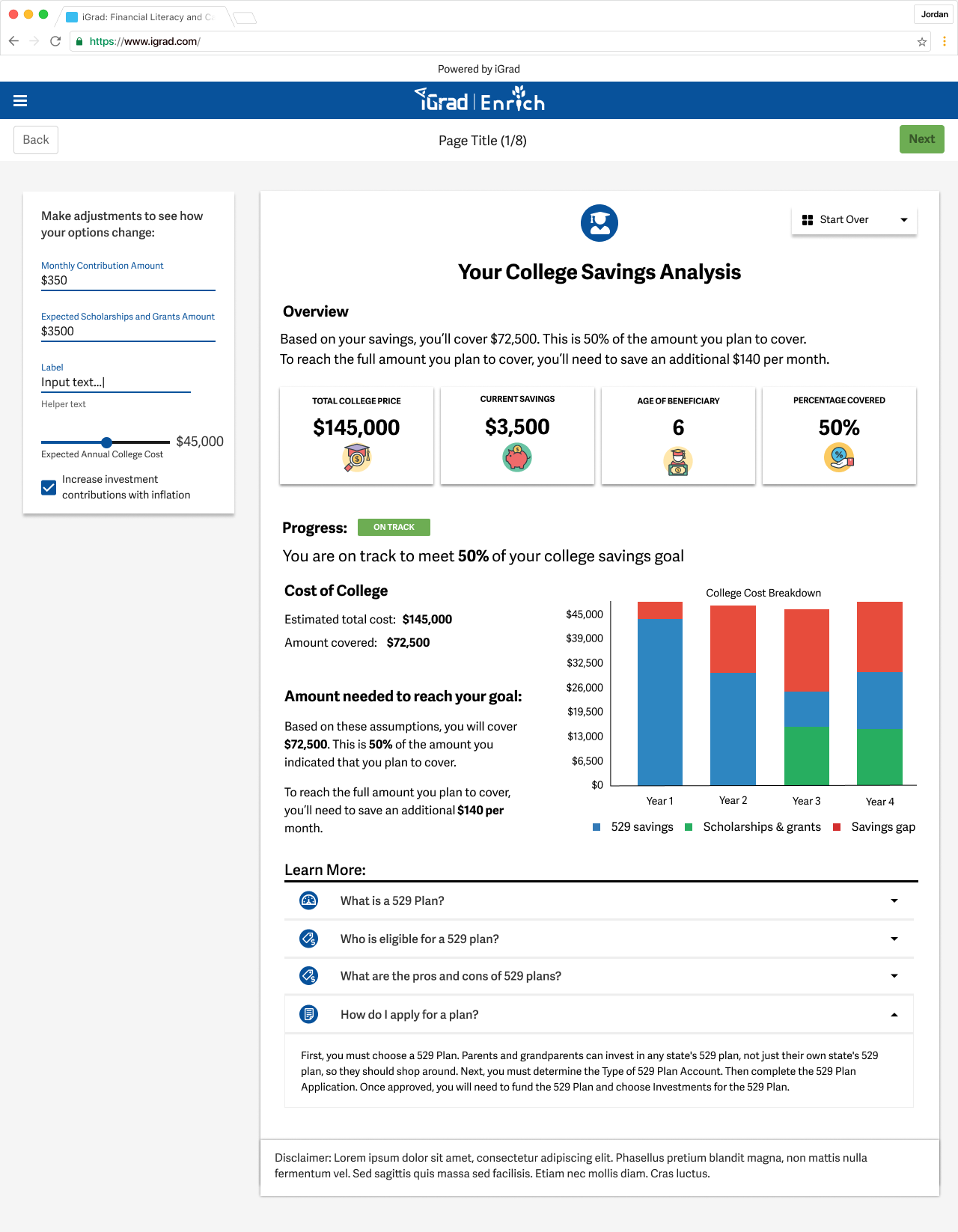Click the 'How do I apply' document icon
The image size is (958, 1232).
(x=308, y=1014)
